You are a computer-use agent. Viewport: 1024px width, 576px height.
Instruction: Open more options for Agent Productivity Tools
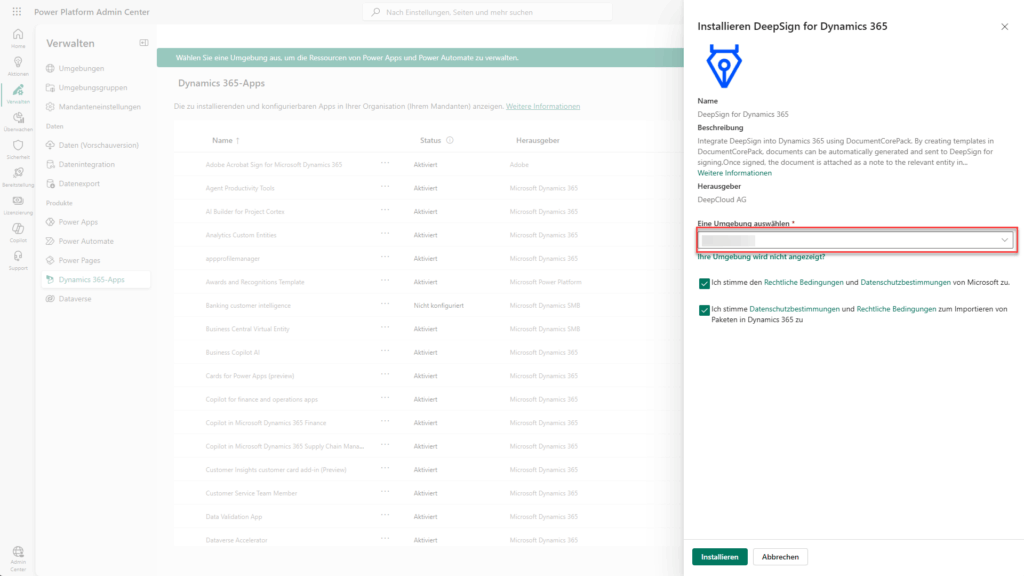coord(385,187)
